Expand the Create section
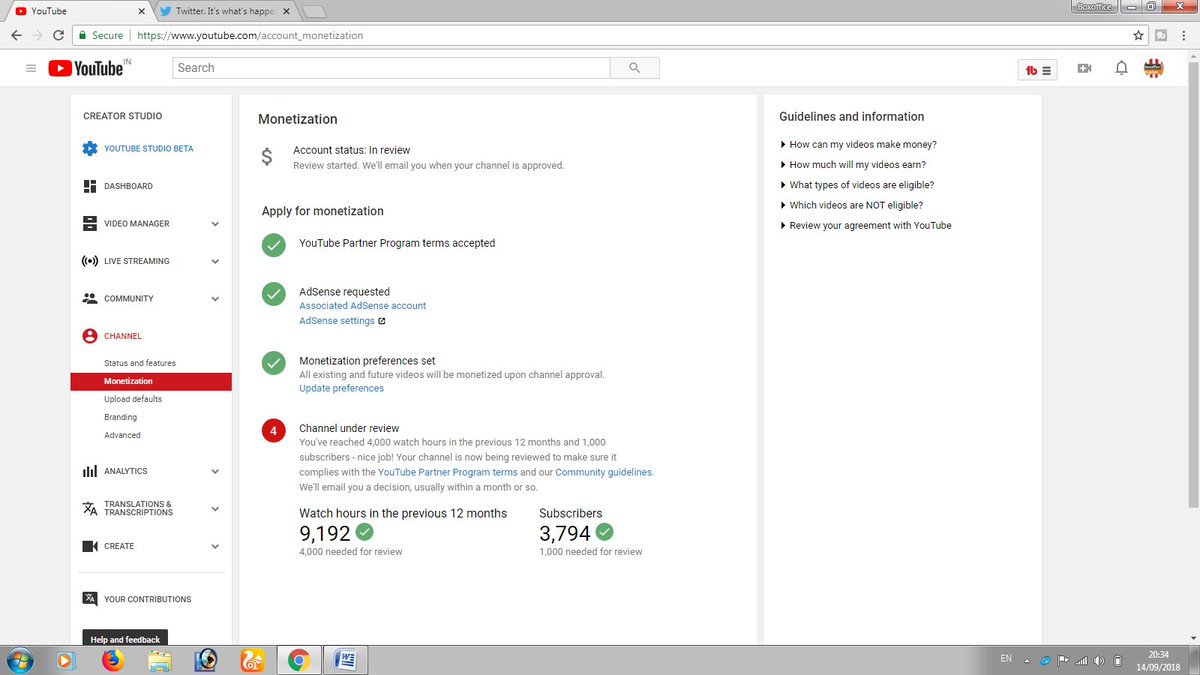 (215, 546)
